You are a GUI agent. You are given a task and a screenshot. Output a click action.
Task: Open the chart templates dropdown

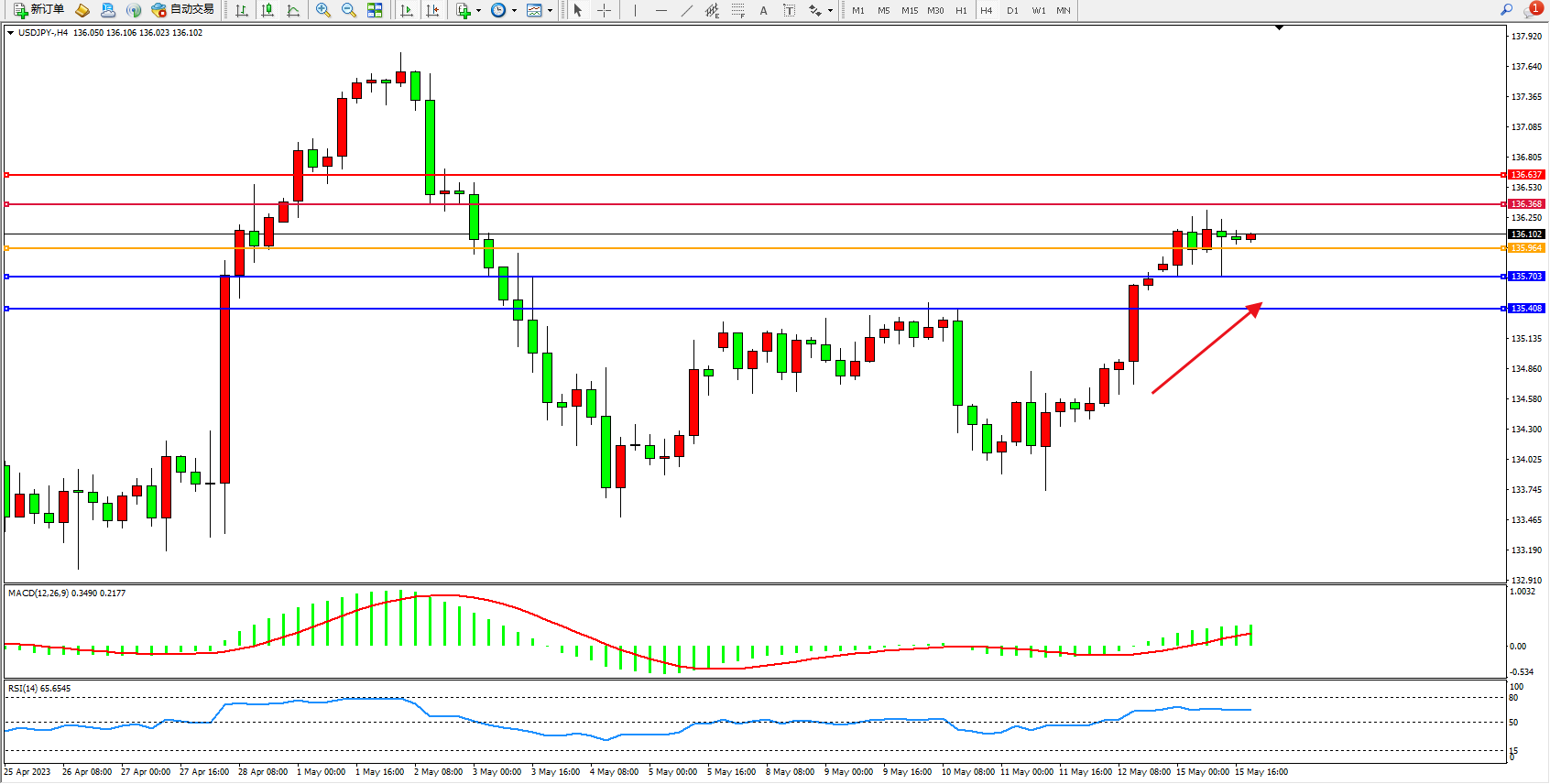(550, 10)
